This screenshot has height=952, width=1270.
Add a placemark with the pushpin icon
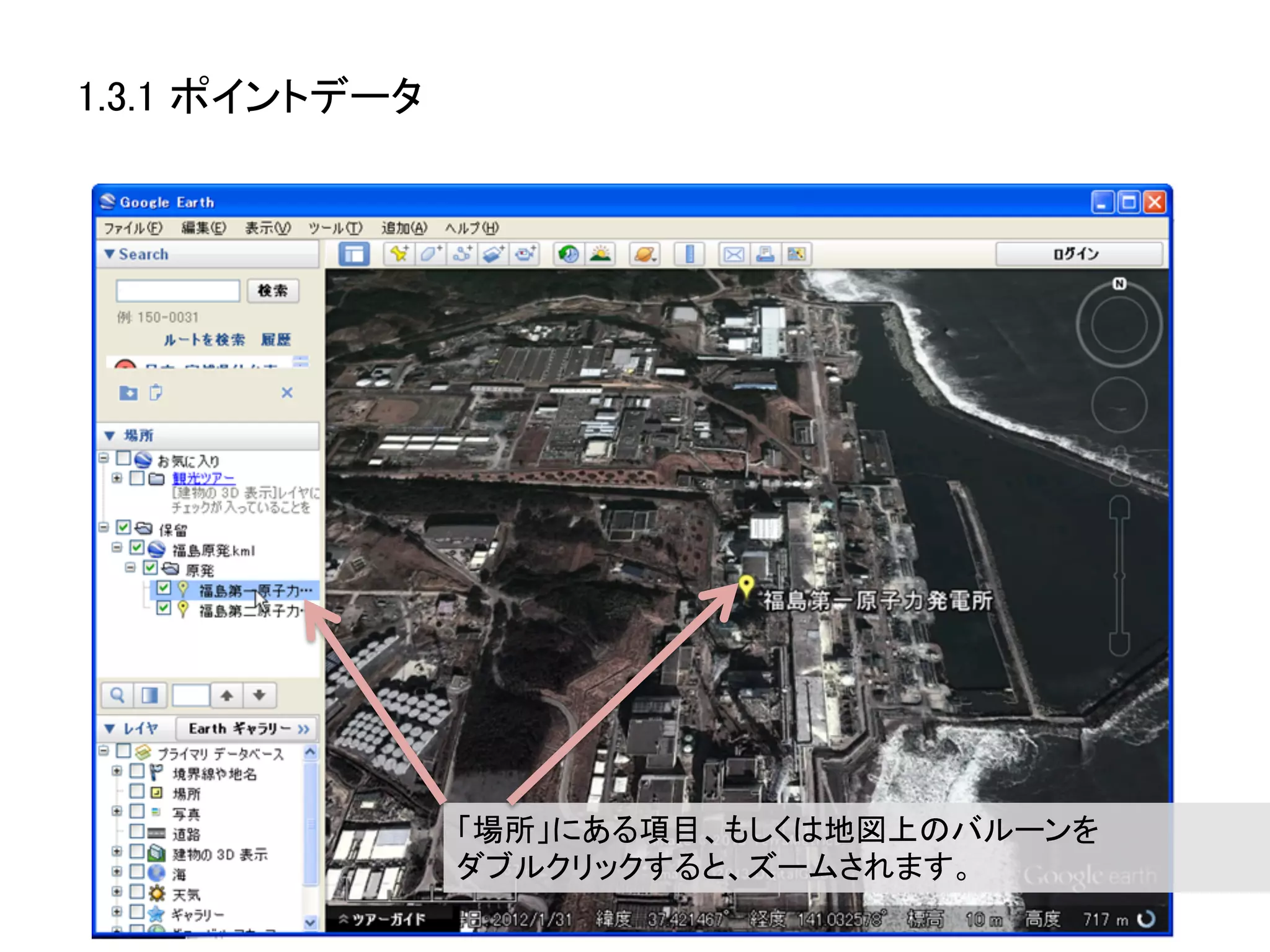[399, 254]
